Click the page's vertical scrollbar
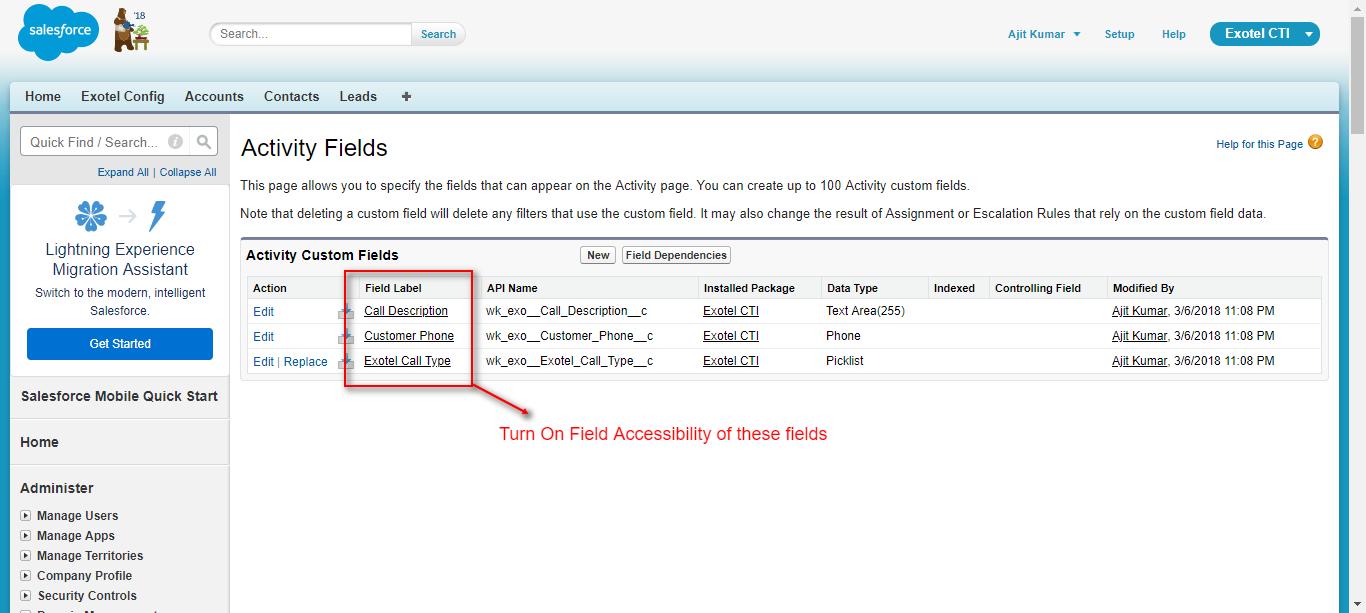Image resolution: width=1366 pixels, height=613 pixels. point(1357,300)
